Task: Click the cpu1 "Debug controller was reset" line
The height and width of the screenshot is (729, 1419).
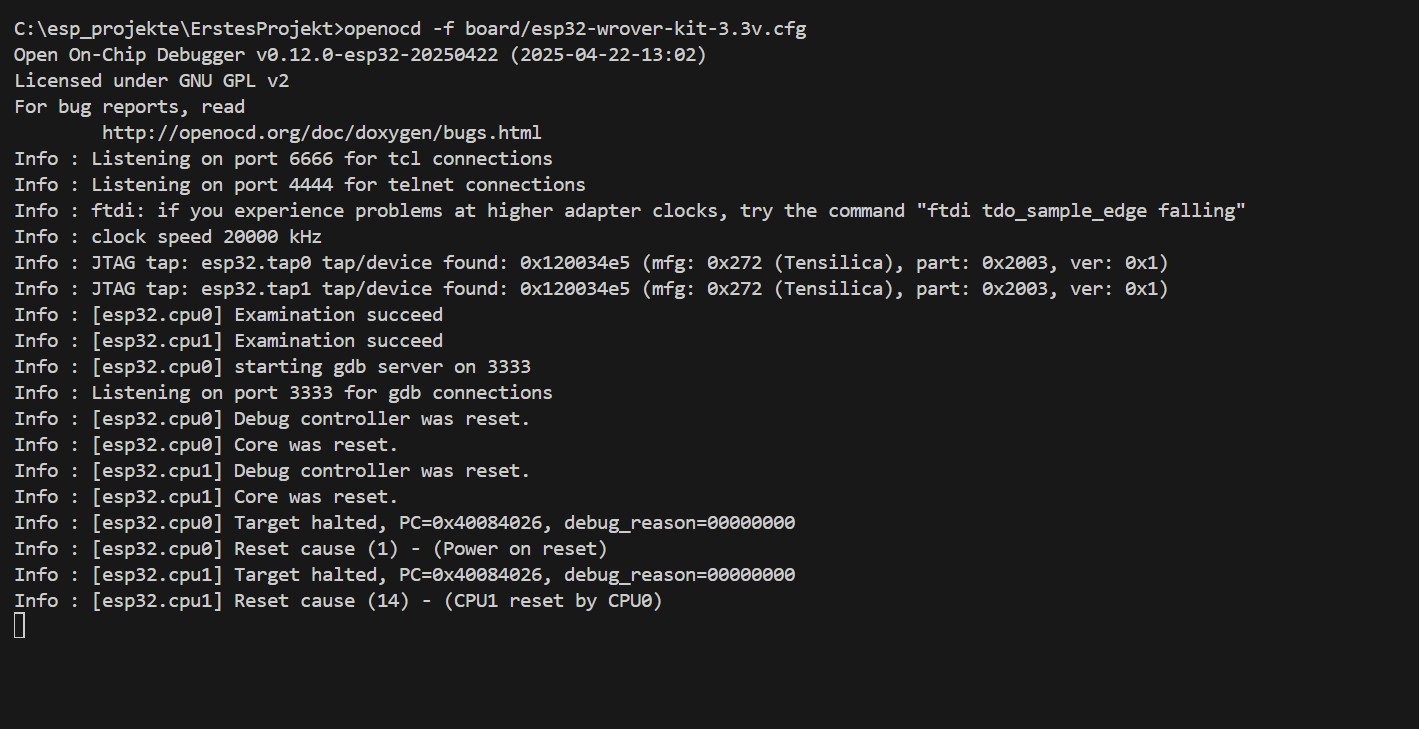Action: (x=272, y=471)
